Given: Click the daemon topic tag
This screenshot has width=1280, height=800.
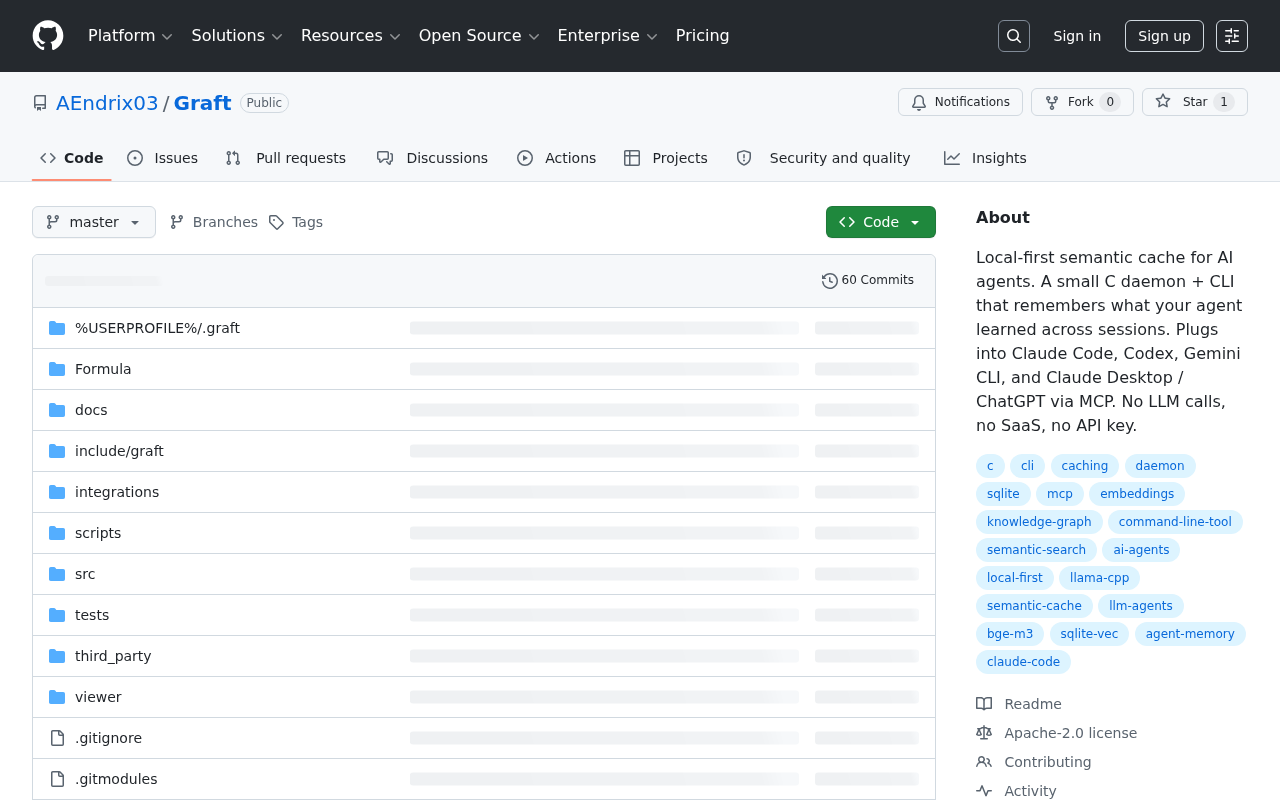Looking at the screenshot, I should click(1160, 466).
